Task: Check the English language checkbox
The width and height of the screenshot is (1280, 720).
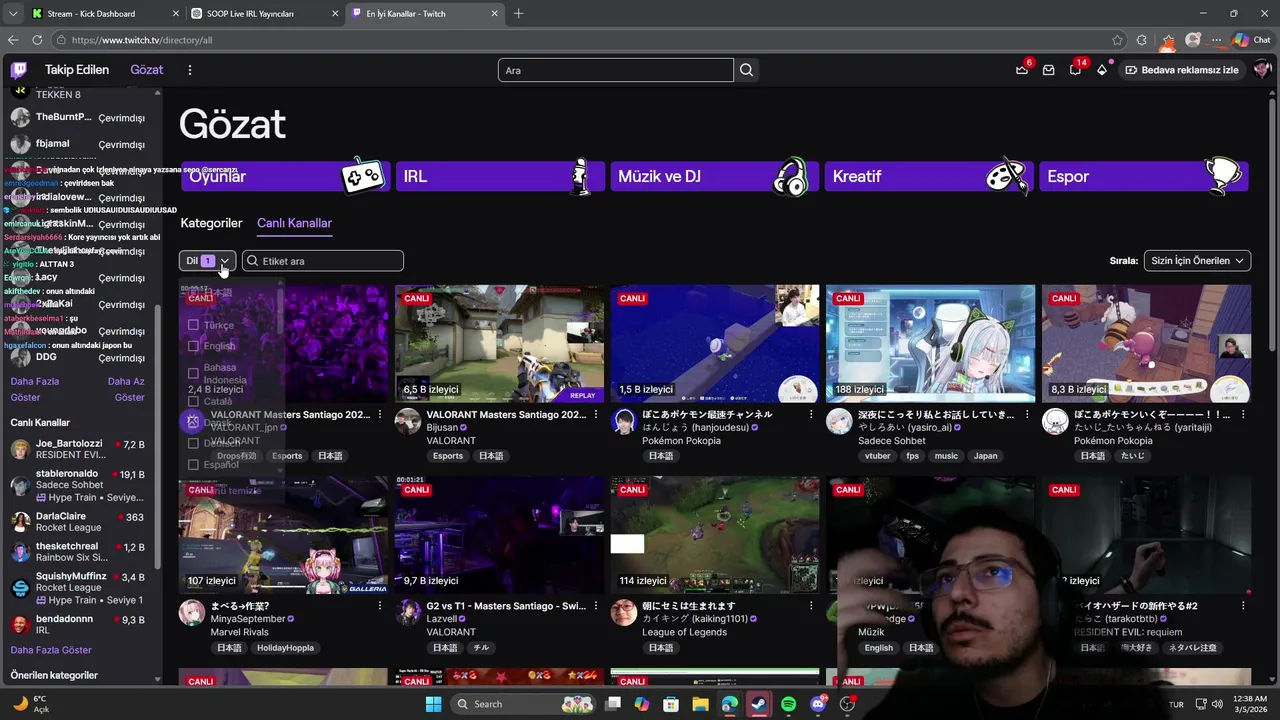Action: coord(193,346)
